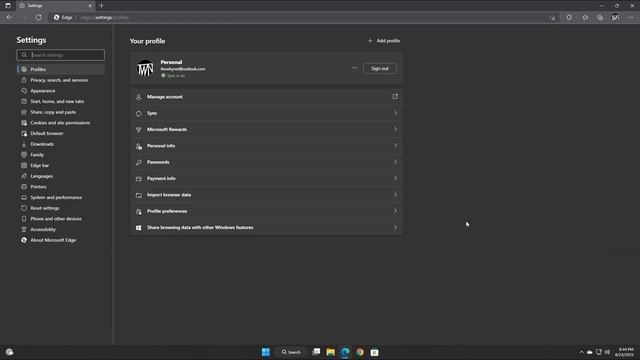Screen dimensions: 640x360
Task: Click the Downloads icon in sidebar
Action: coord(24,144)
